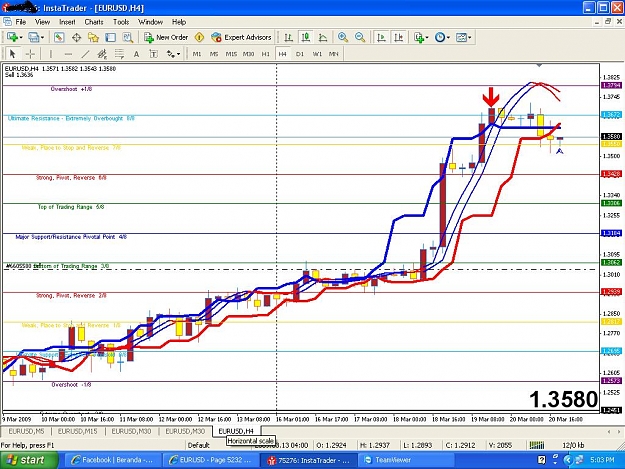Select the Text Label tool
Image resolution: width=625 pixels, height=469 pixels.
coord(153,54)
